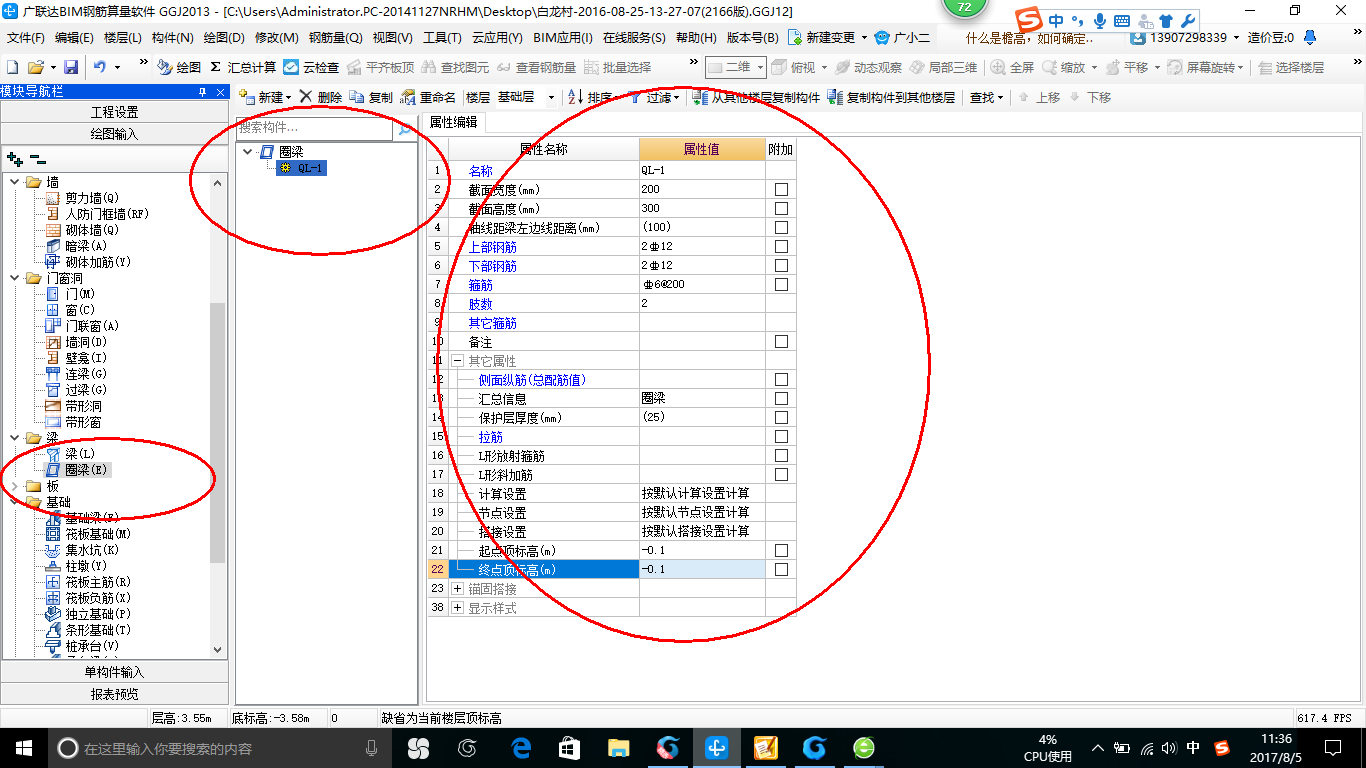
Task: Select 连梁(G) component
Action: [x=76, y=374]
